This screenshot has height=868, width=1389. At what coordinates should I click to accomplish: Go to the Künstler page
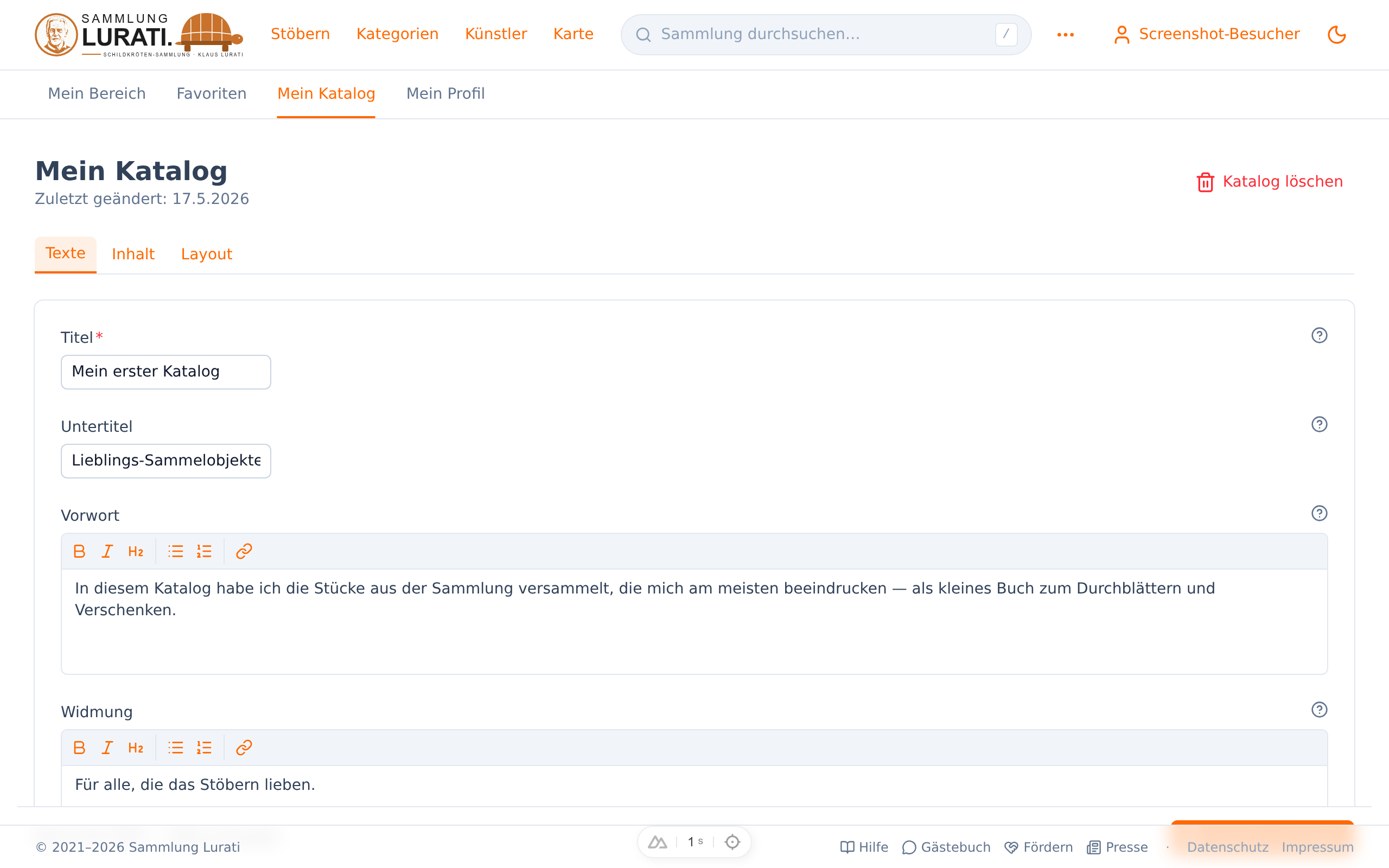(x=496, y=34)
